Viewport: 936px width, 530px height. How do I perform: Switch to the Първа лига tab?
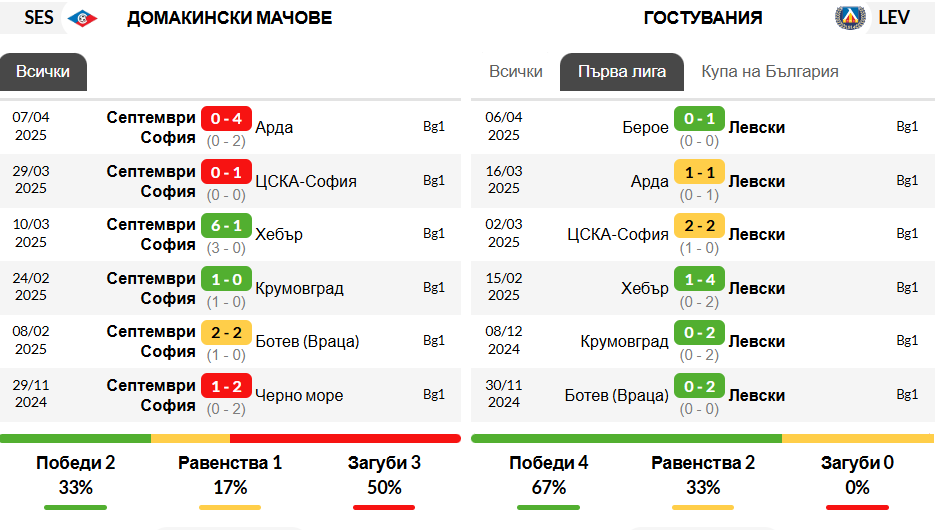click(x=621, y=72)
